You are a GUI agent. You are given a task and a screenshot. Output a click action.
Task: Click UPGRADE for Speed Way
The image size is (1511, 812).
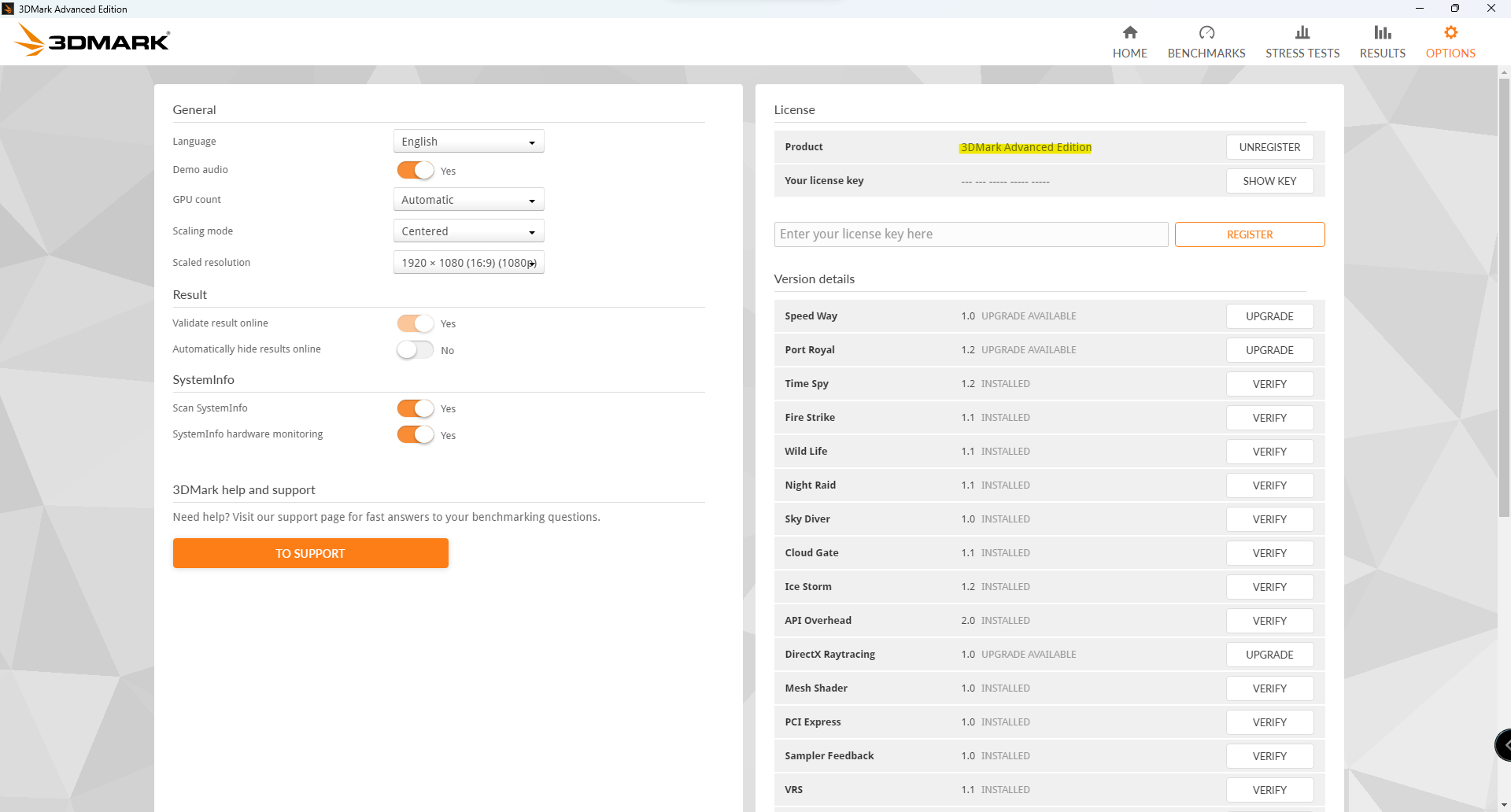[1269, 316]
